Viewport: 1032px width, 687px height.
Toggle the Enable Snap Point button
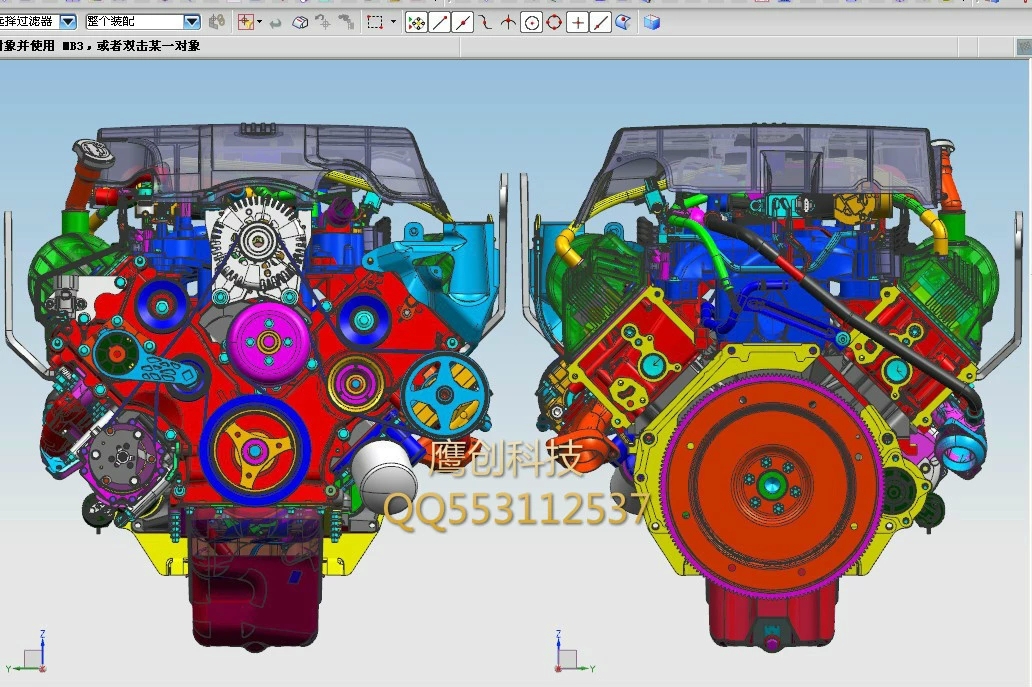point(416,22)
